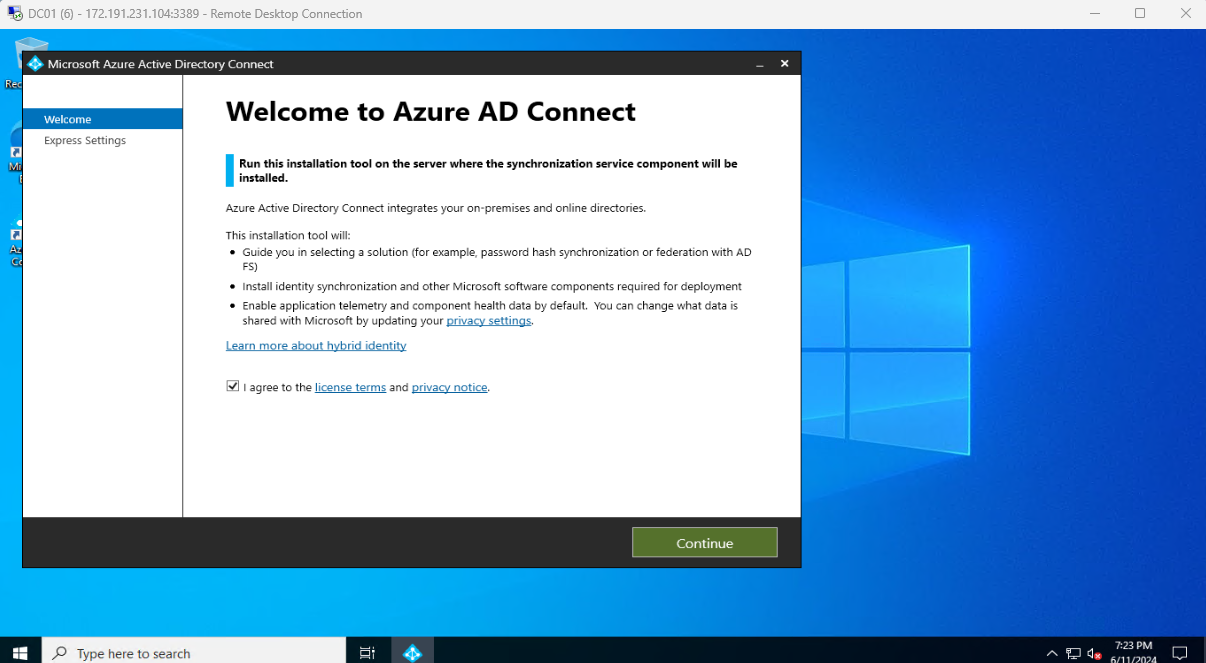Show hidden system tray icons
Screen dimensions: 1206x663
(x=1052, y=653)
